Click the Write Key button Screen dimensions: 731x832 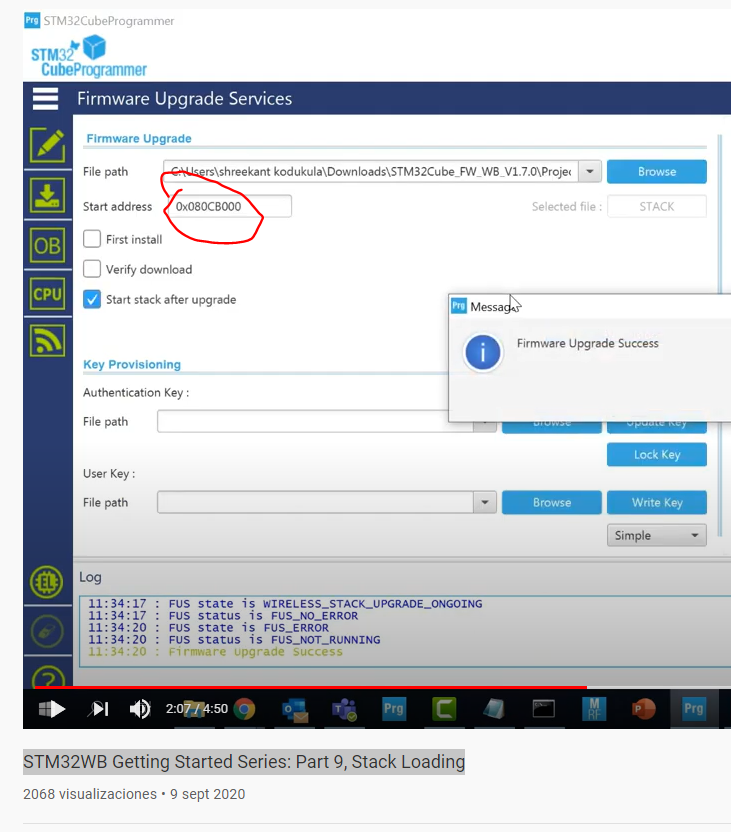coord(657,502)
